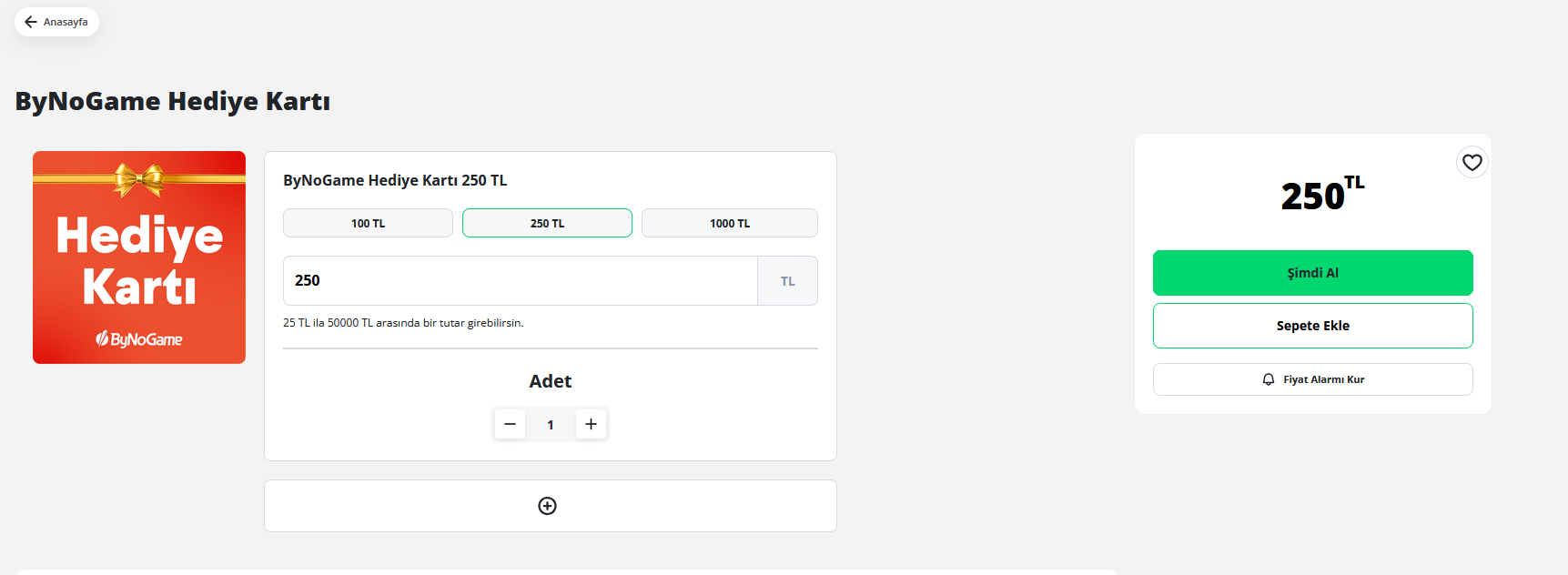Click the large 250 TL price display
The width and height of the screenshot is (1568, 575).
pos(1320,195)
